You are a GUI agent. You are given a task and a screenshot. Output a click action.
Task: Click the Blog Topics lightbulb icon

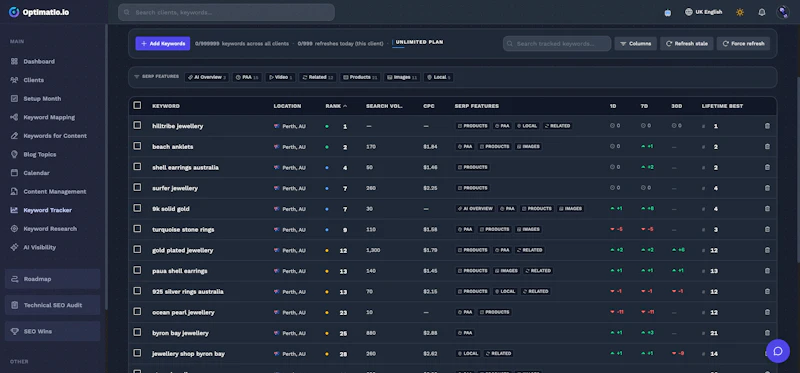pyautogui.click(x=14, y=154)
